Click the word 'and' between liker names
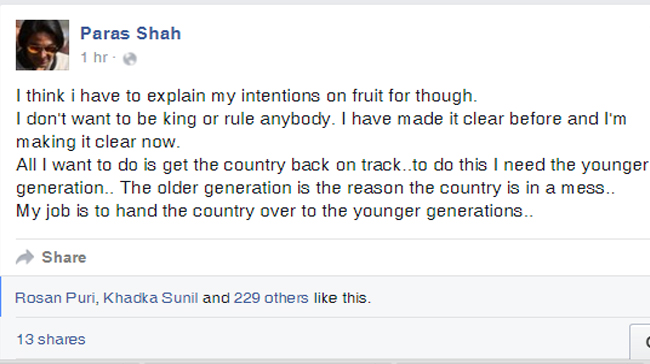This screenshot has height=364, width=650. pyautogui.click(x=216, y=298)
